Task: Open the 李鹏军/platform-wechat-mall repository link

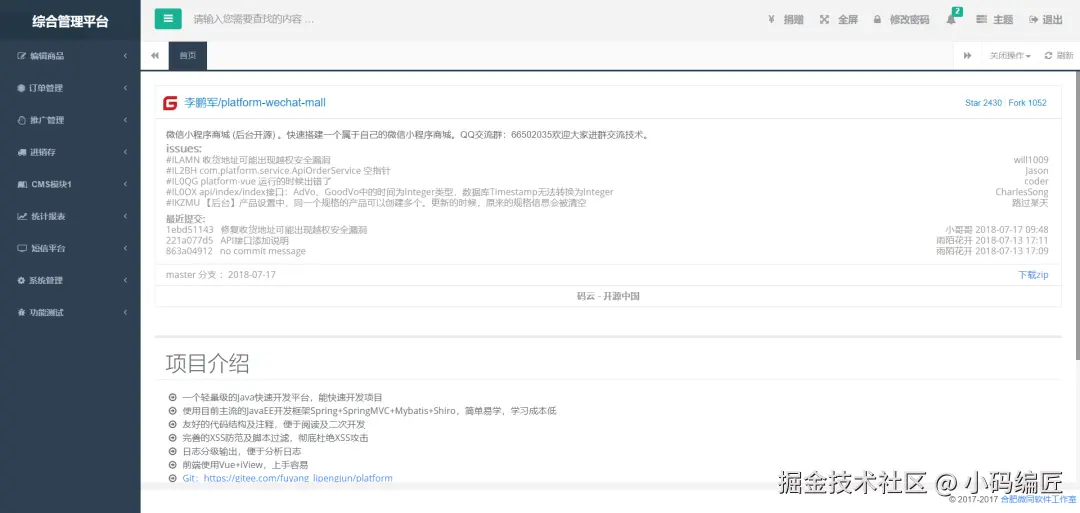Action: click(255, 103)
